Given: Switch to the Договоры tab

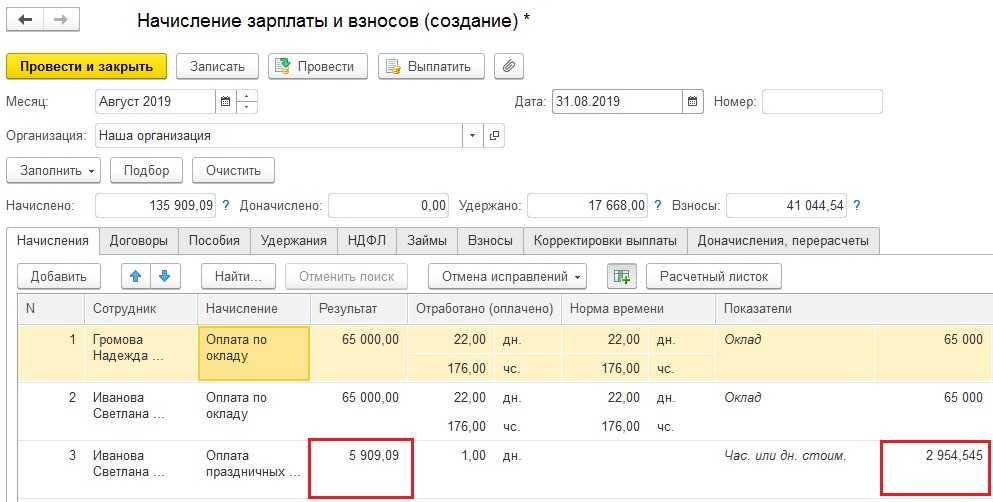Looking at the screenshot, I should pos(139,241).
